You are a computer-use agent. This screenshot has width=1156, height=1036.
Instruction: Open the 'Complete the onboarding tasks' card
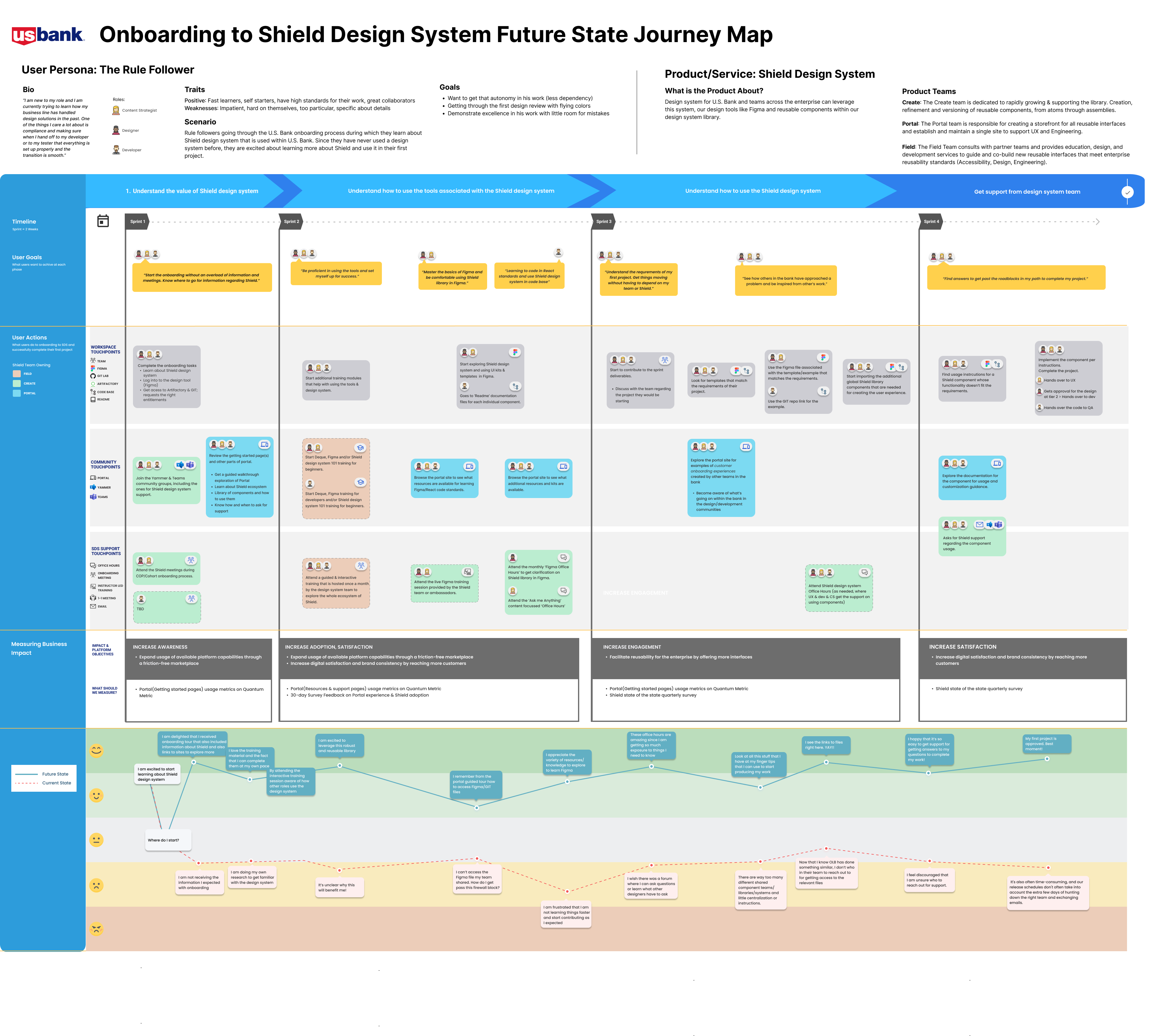167,376
